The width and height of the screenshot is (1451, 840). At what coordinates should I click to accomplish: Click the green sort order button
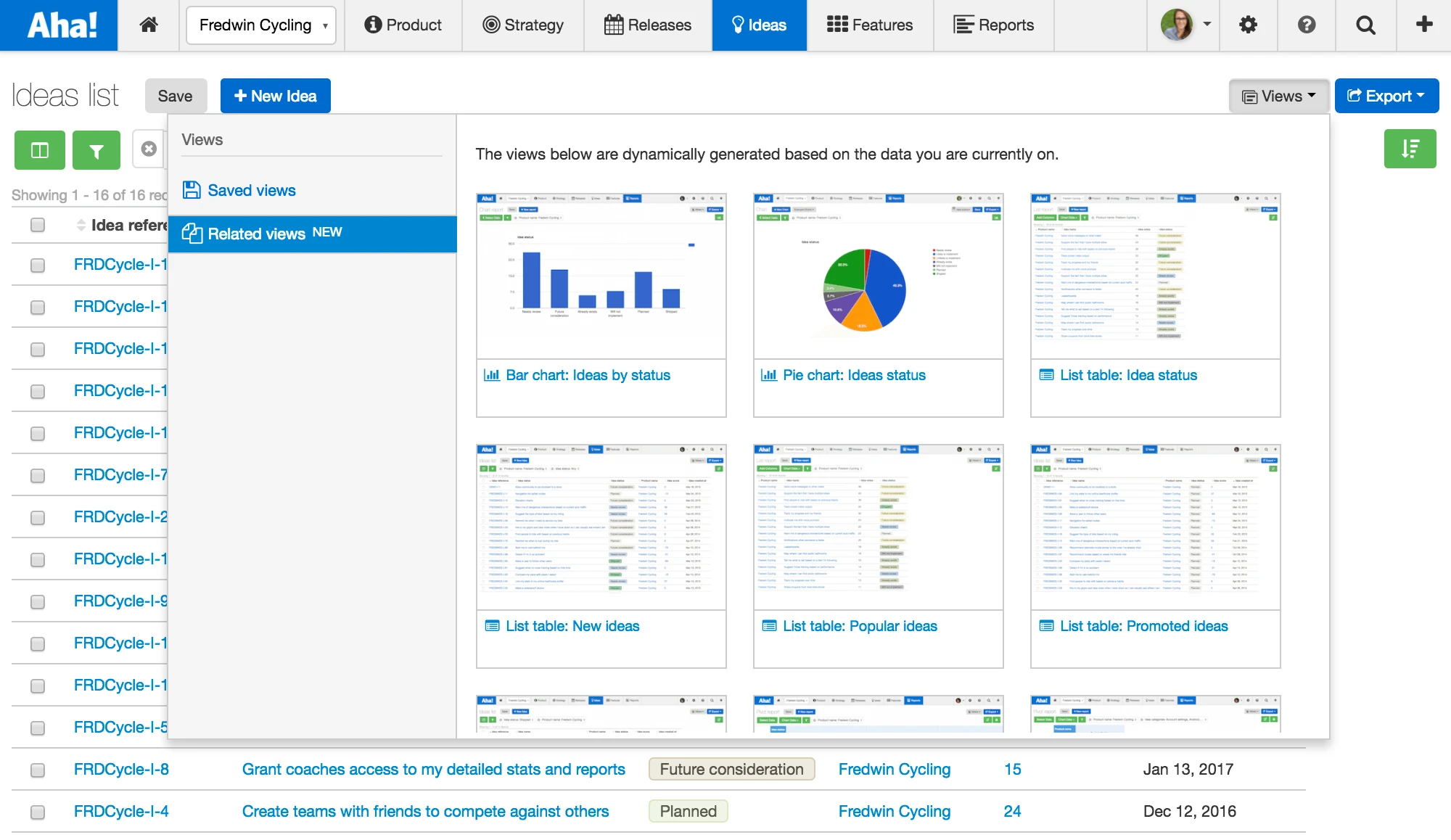[1410, 149]
